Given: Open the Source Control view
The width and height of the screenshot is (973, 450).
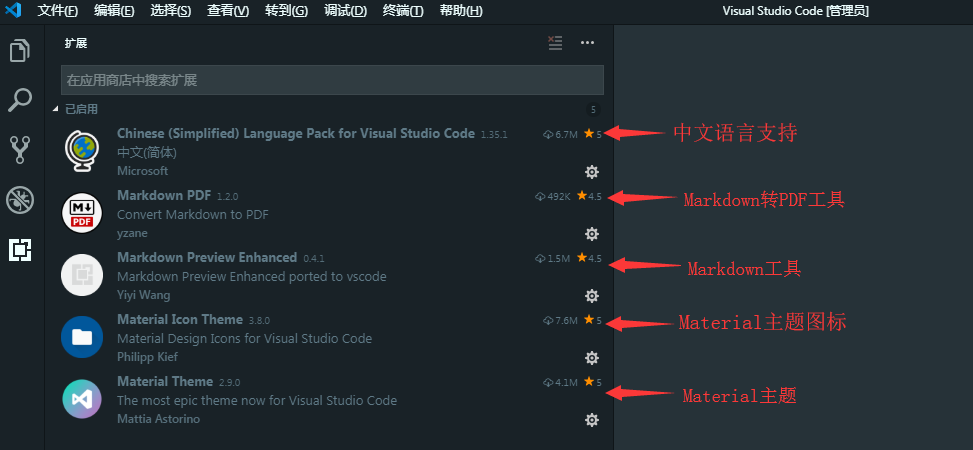Looking at the screenshot, I should pyautogui.click(x=20, y=150).
